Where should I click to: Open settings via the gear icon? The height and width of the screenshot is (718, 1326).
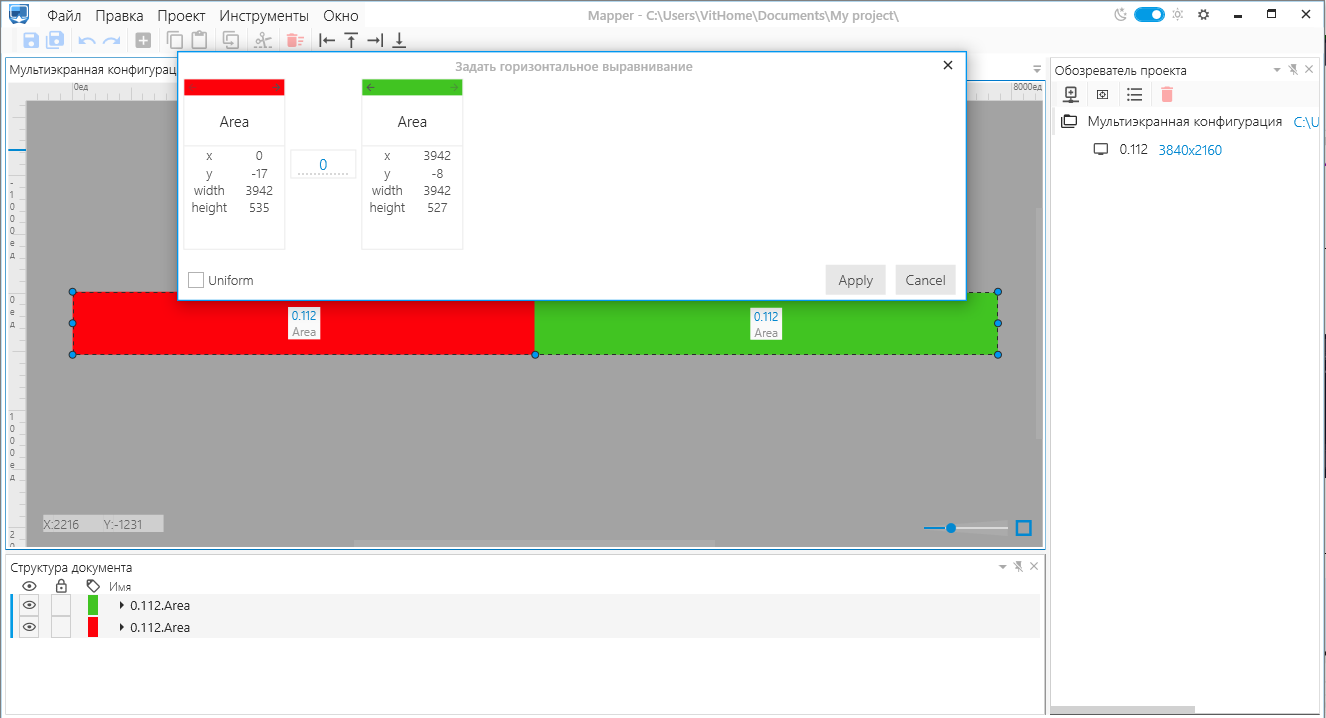click(x=1204, y=15)
